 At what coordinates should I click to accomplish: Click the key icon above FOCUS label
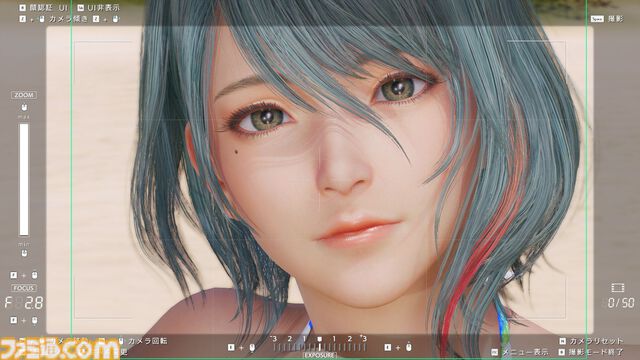[13, 275]
